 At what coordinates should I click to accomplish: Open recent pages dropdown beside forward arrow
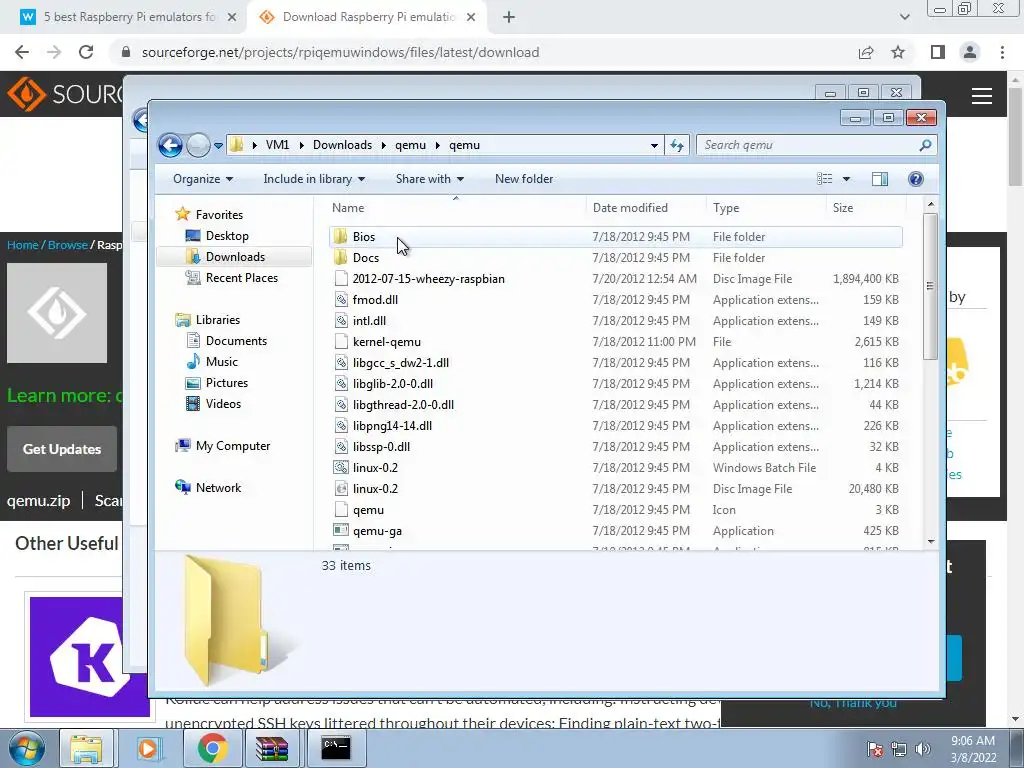pyautogui.click(x=218, y=146)
